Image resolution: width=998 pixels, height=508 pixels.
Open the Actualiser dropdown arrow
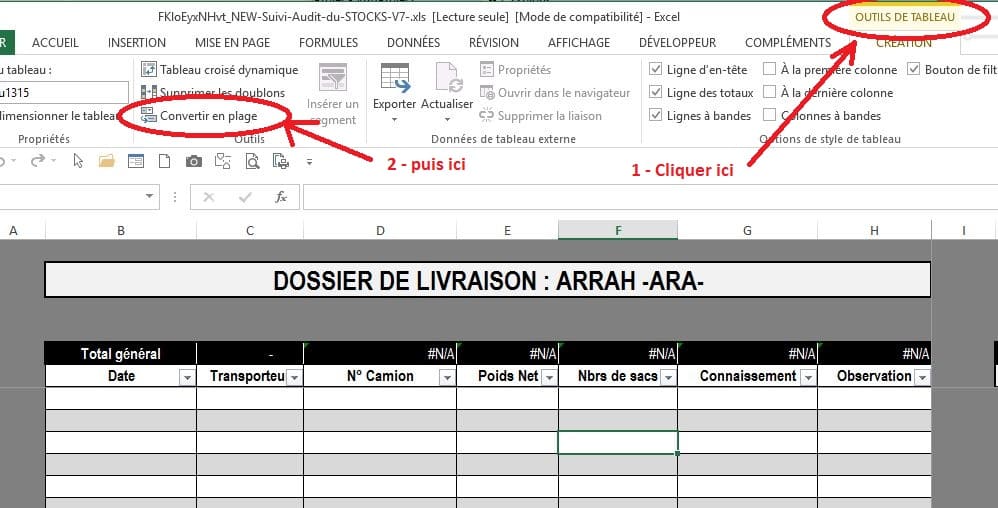click(447, 120)
